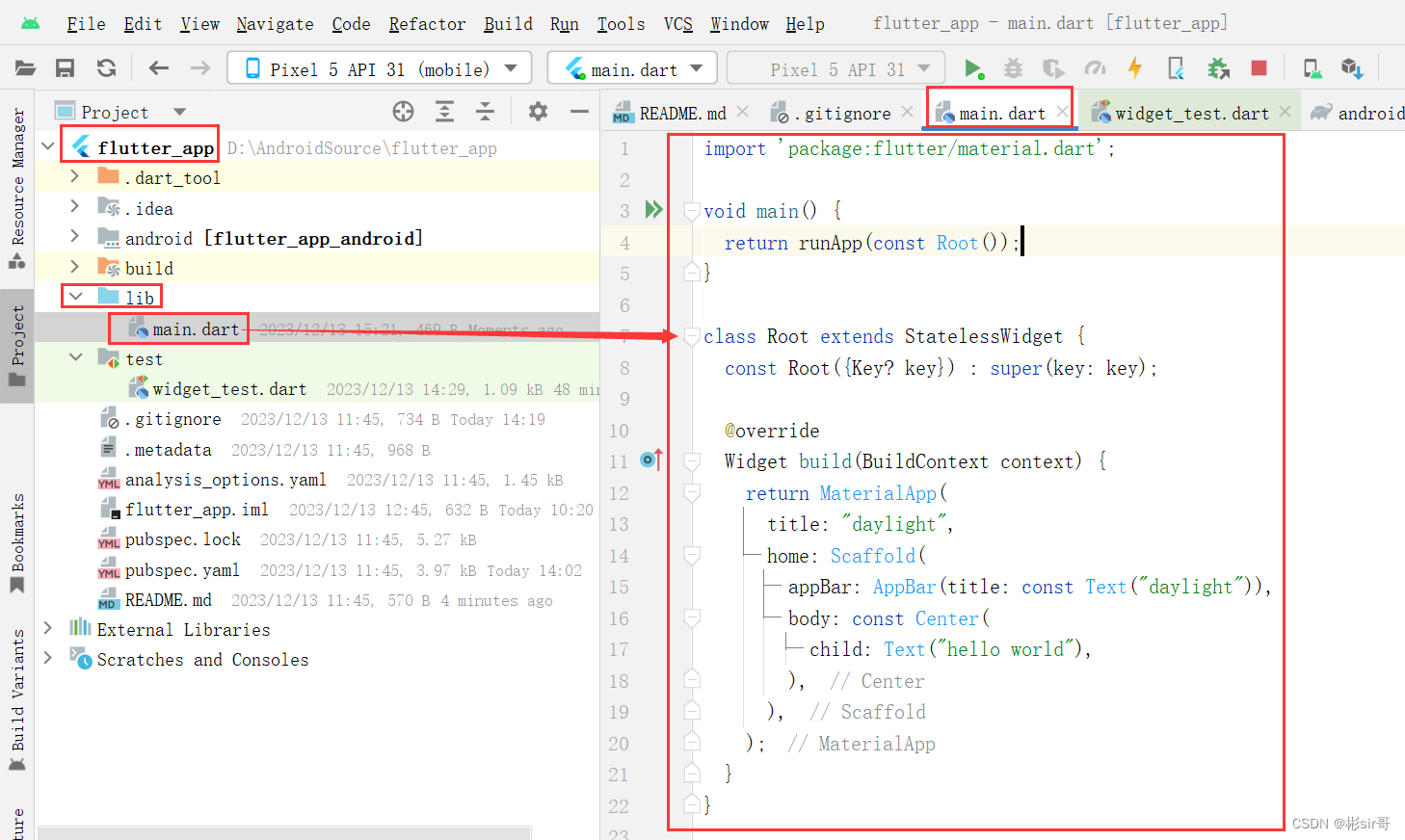Click the horizontal scrollbar of Project panel
Screen dimensions: 1405x840
[x=283, y=832]
